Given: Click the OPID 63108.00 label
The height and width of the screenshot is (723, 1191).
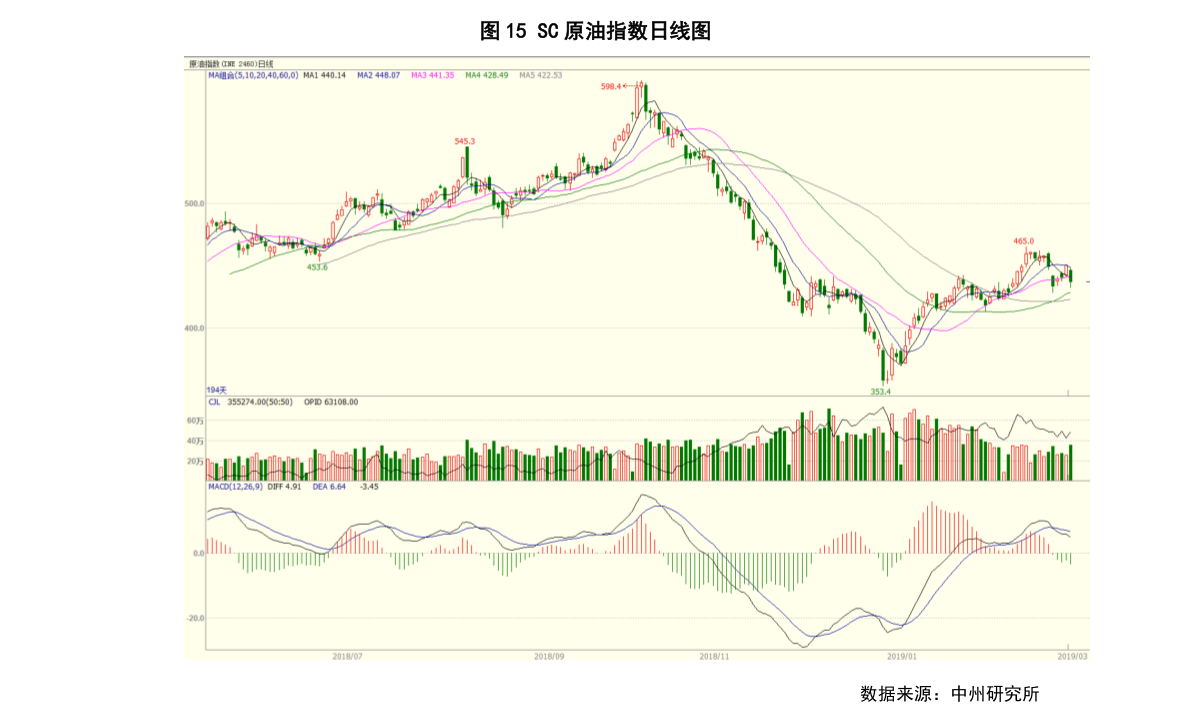Looking at the screenshot, I should tap(330, 402).
